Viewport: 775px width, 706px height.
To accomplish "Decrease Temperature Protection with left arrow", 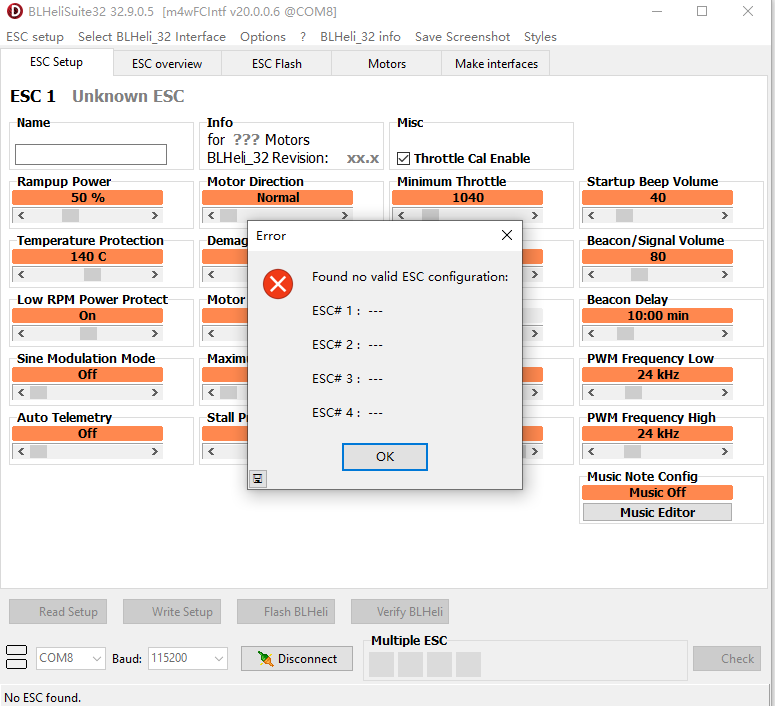I will click(21, 274).
